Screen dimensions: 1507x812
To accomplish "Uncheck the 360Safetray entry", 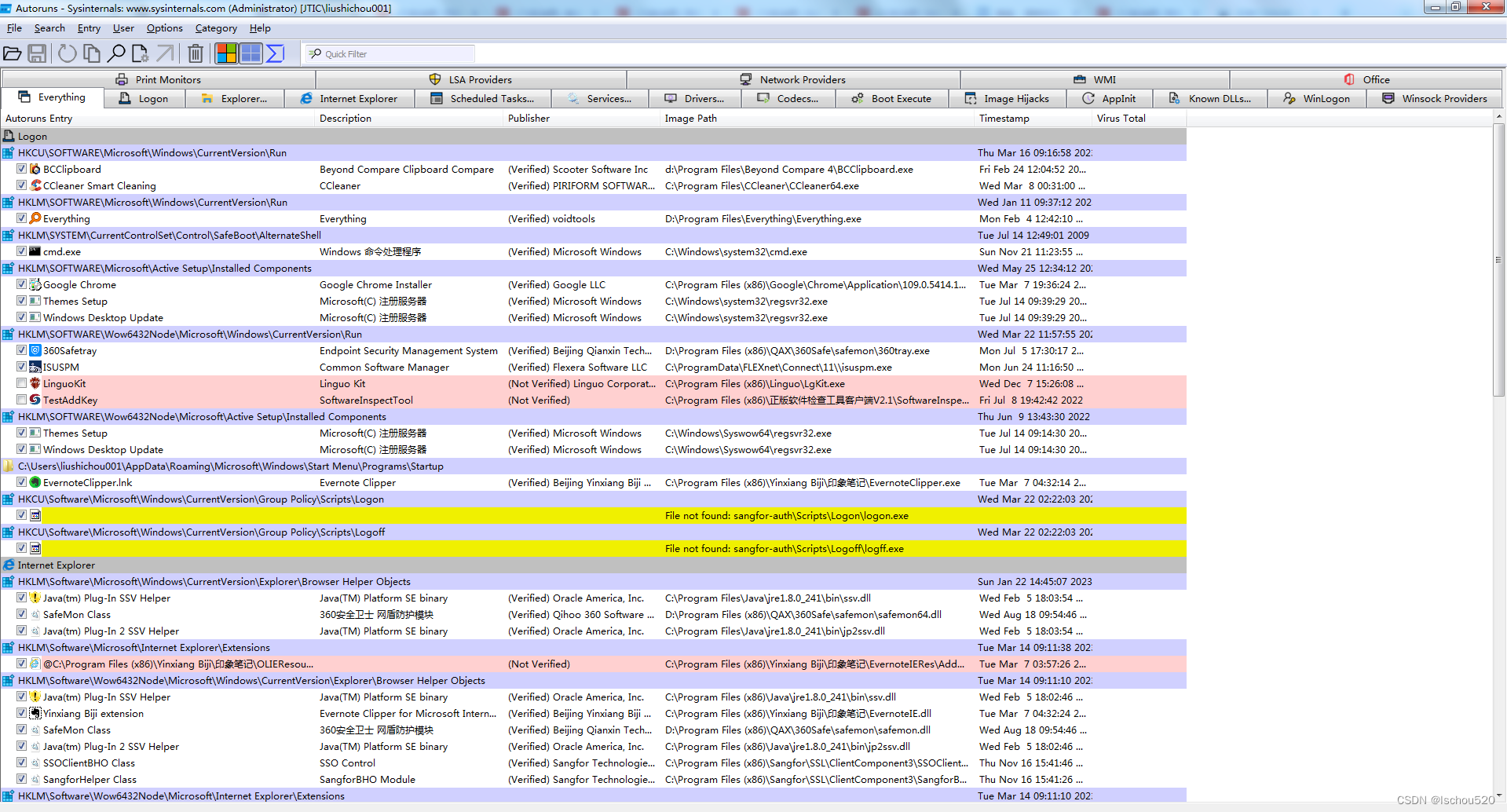I will click(22, 350).
